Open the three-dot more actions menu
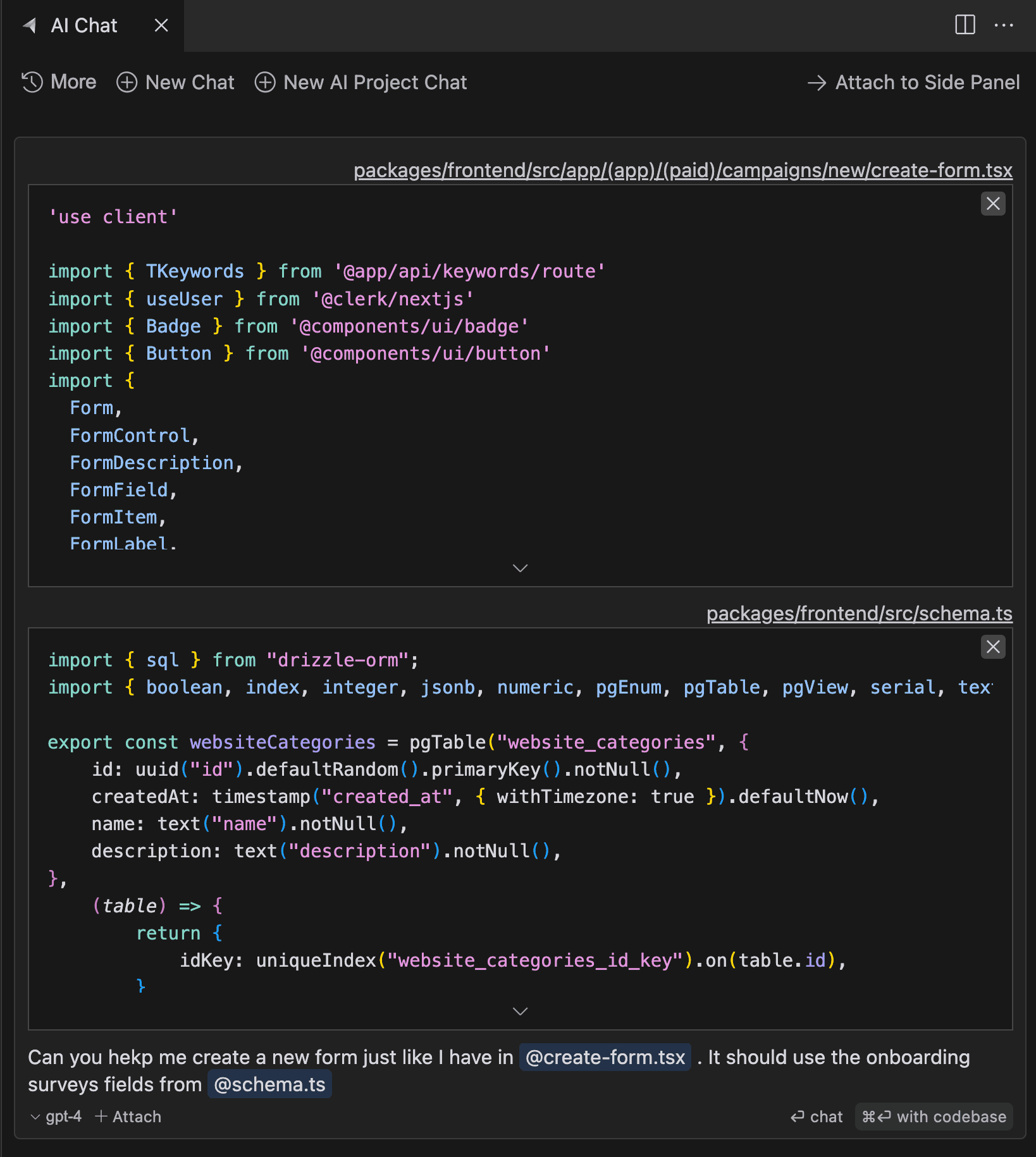 1004,25
